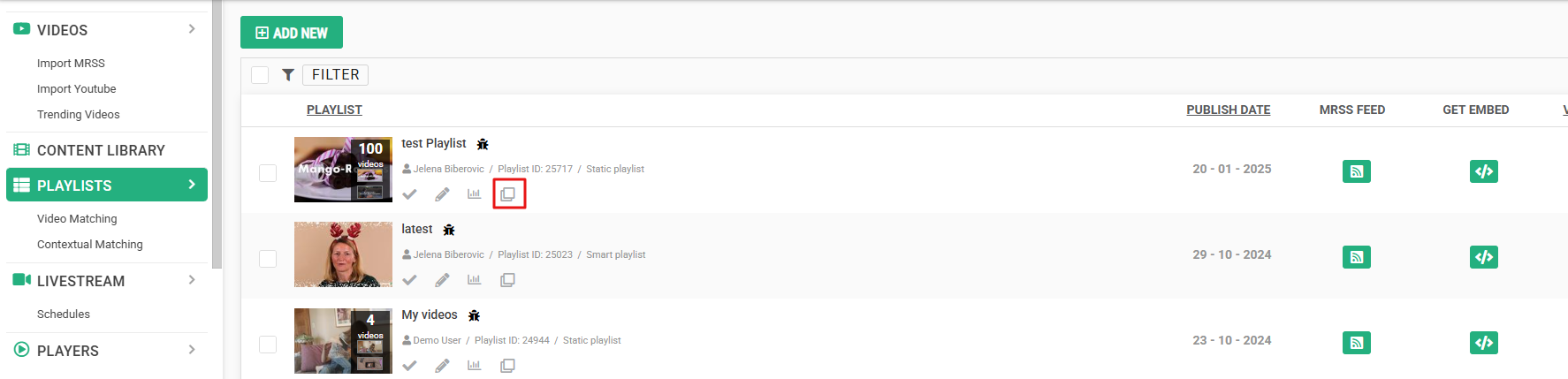Tick the checkbox for test Playlist row
1568x379 pixels.
pos(268,173)
